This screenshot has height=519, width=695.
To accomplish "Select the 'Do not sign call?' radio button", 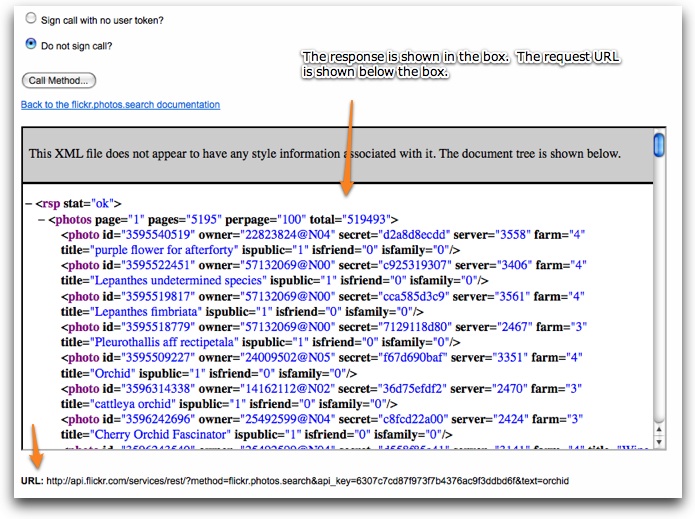I will (x=31, y=44).
